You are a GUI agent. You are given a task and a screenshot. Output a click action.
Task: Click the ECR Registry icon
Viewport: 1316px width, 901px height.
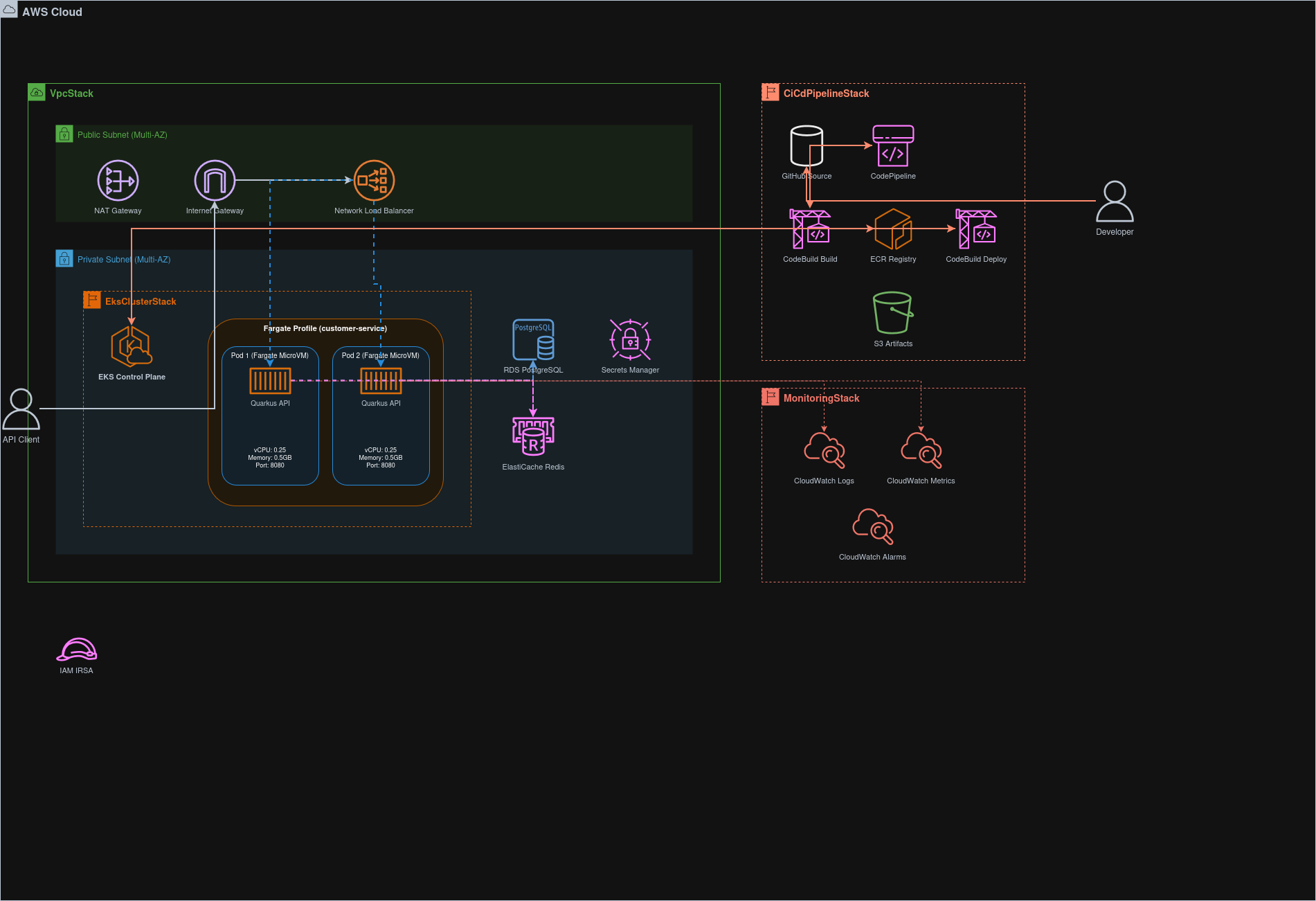(x=893, y=229)
